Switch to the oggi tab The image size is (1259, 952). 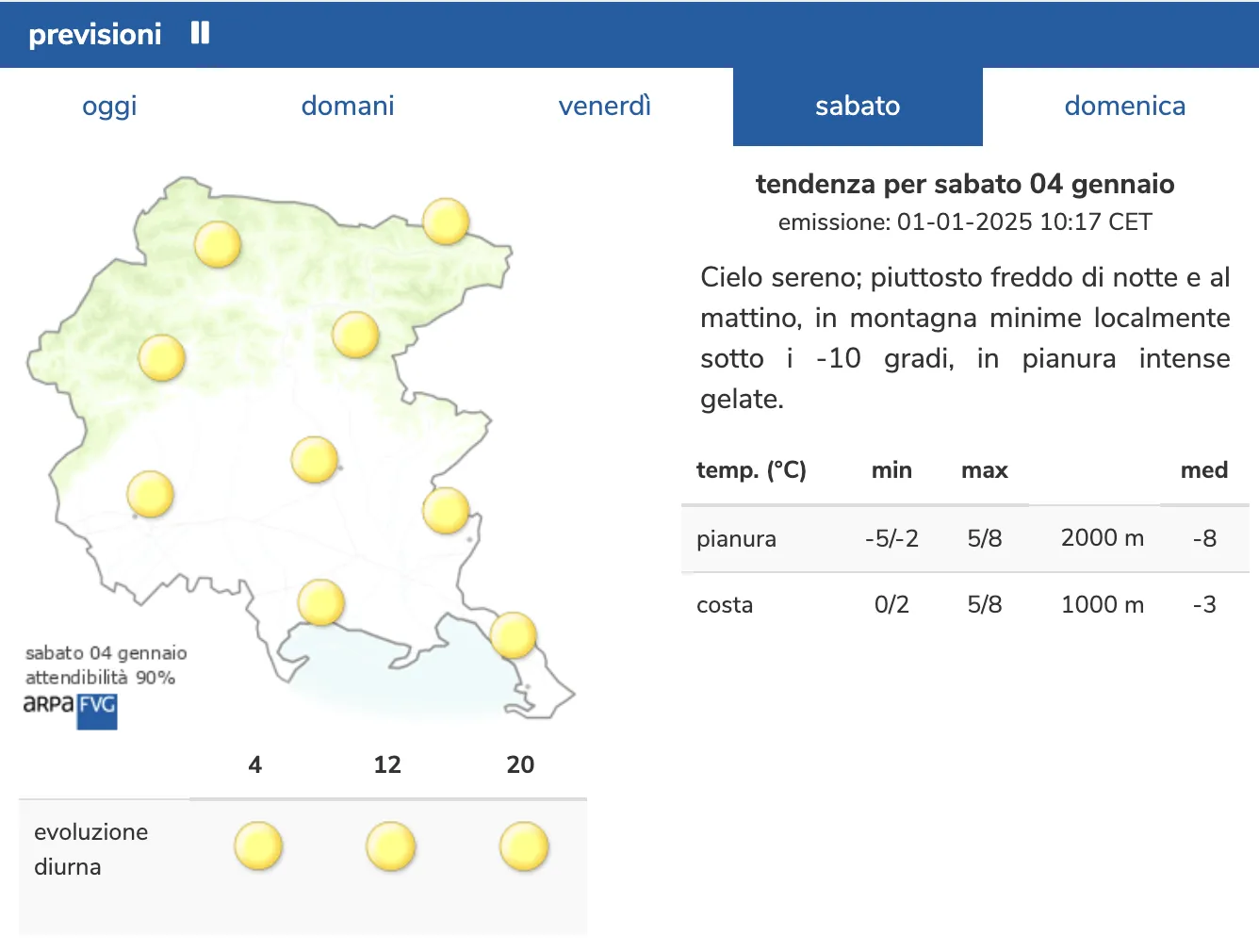pyautogui.click(x=109, y=106)
